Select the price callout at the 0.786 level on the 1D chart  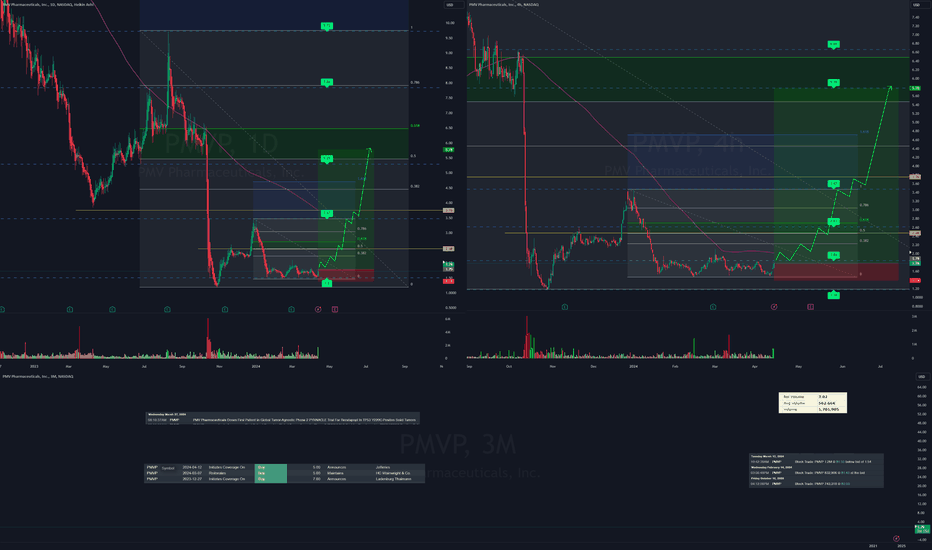[x=327, y=82]
